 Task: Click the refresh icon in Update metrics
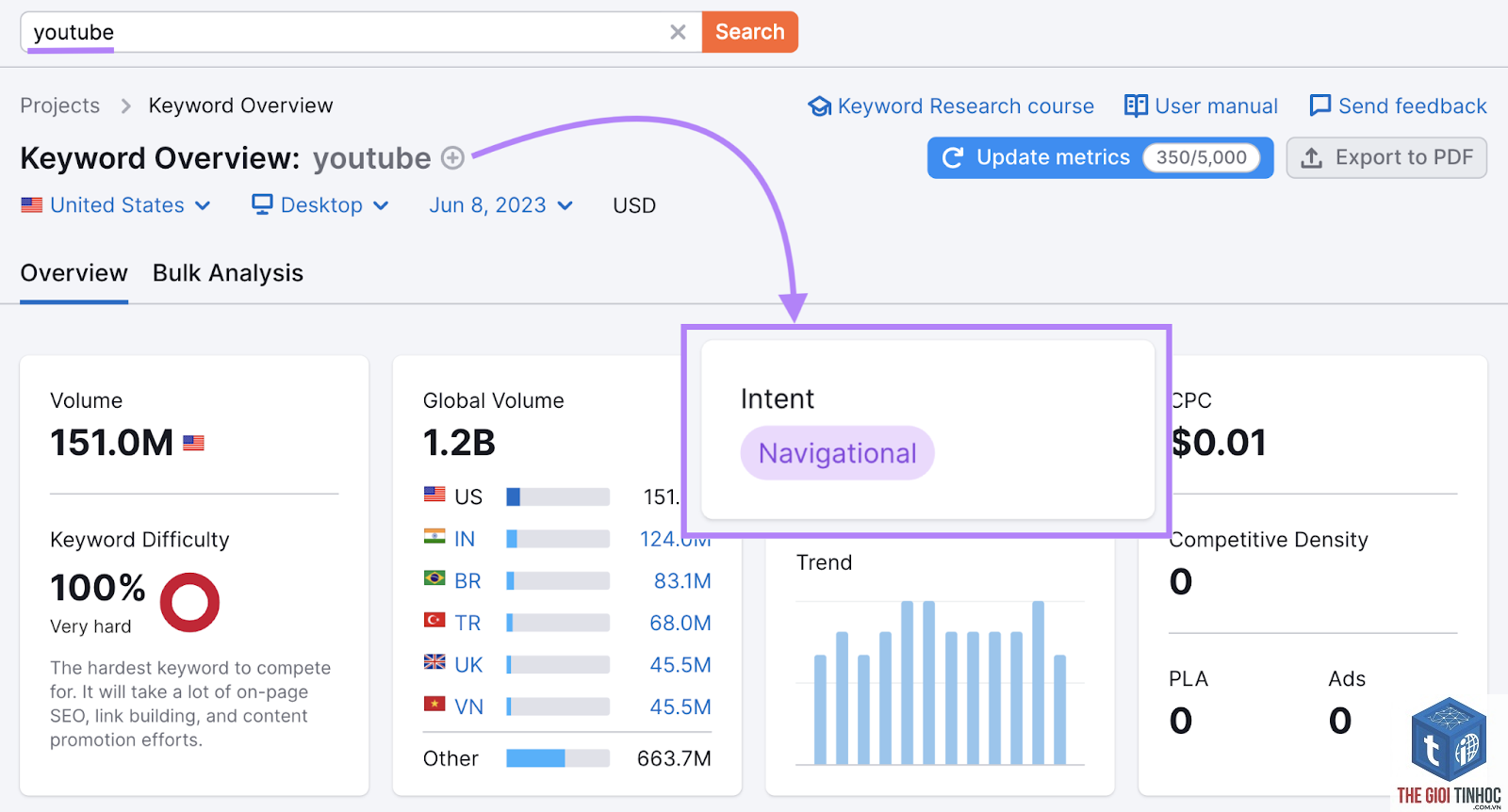[x=953, y=157]
